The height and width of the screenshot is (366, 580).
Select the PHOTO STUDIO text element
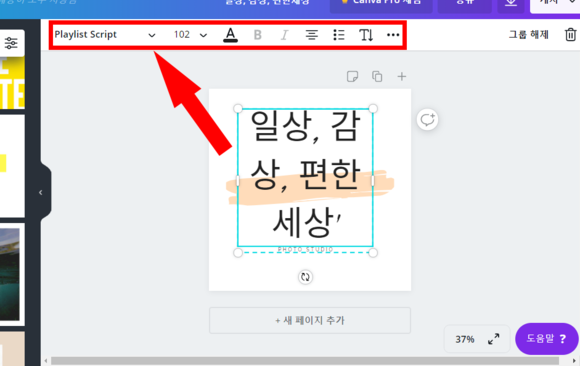(x=306, y=250)
